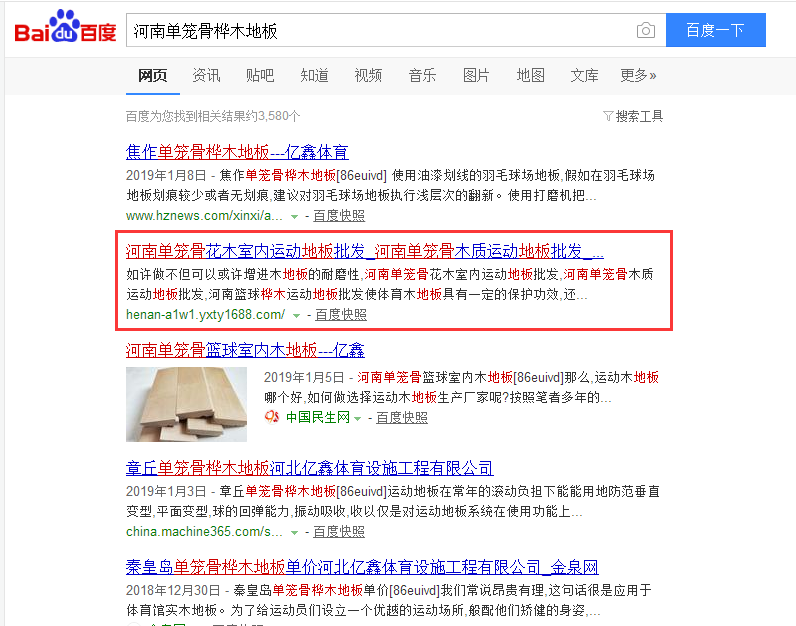Open 章丘单笼骨桦木地板 result link
Screen dimensions: 796x626
tap(310, 468)
